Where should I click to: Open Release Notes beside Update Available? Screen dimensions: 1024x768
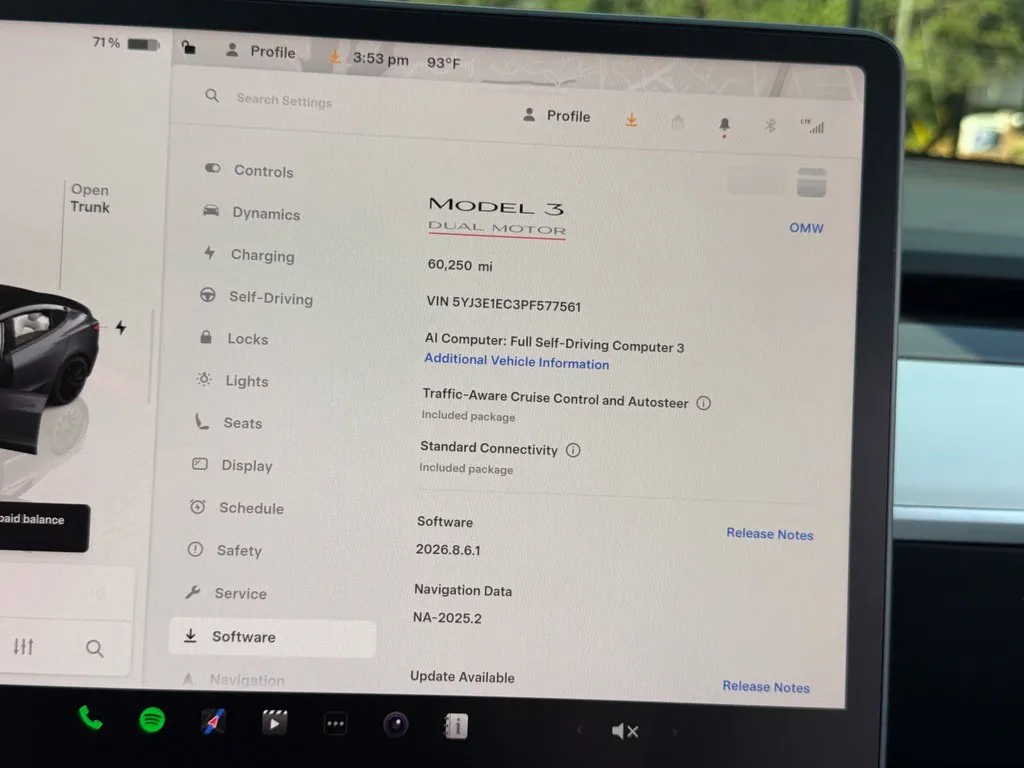pos(766,686)
